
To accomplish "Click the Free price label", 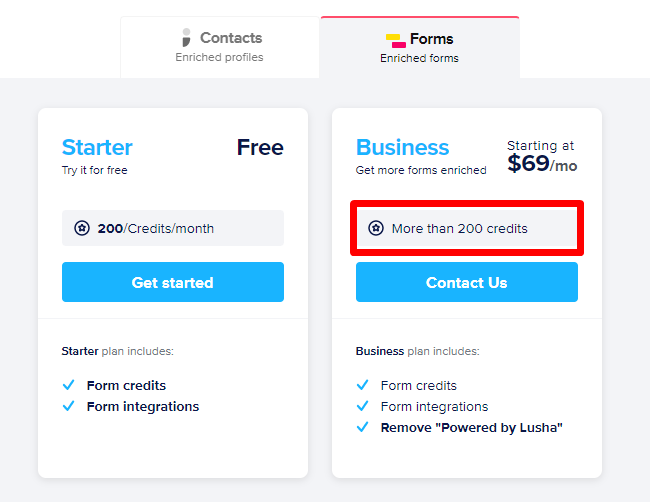I will pyautogui.click(x=260, y=148).
